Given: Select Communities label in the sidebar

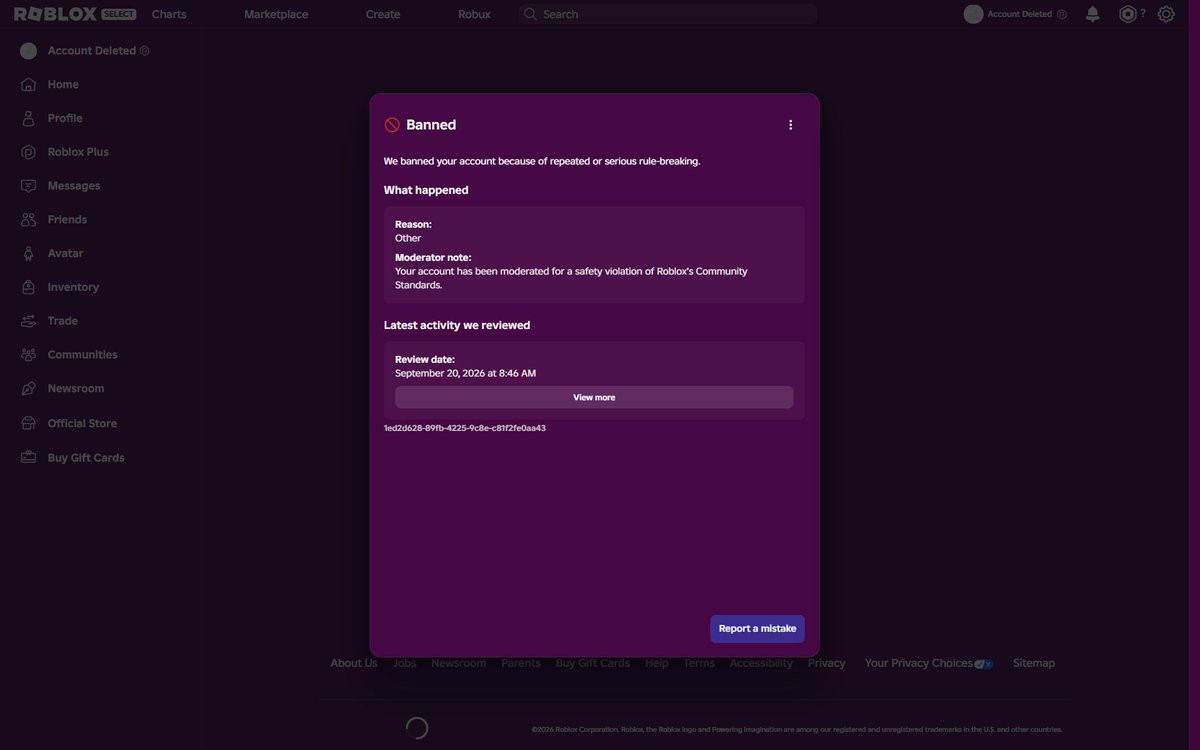Looking at the screenshot, I should click(x=83, y=355).
